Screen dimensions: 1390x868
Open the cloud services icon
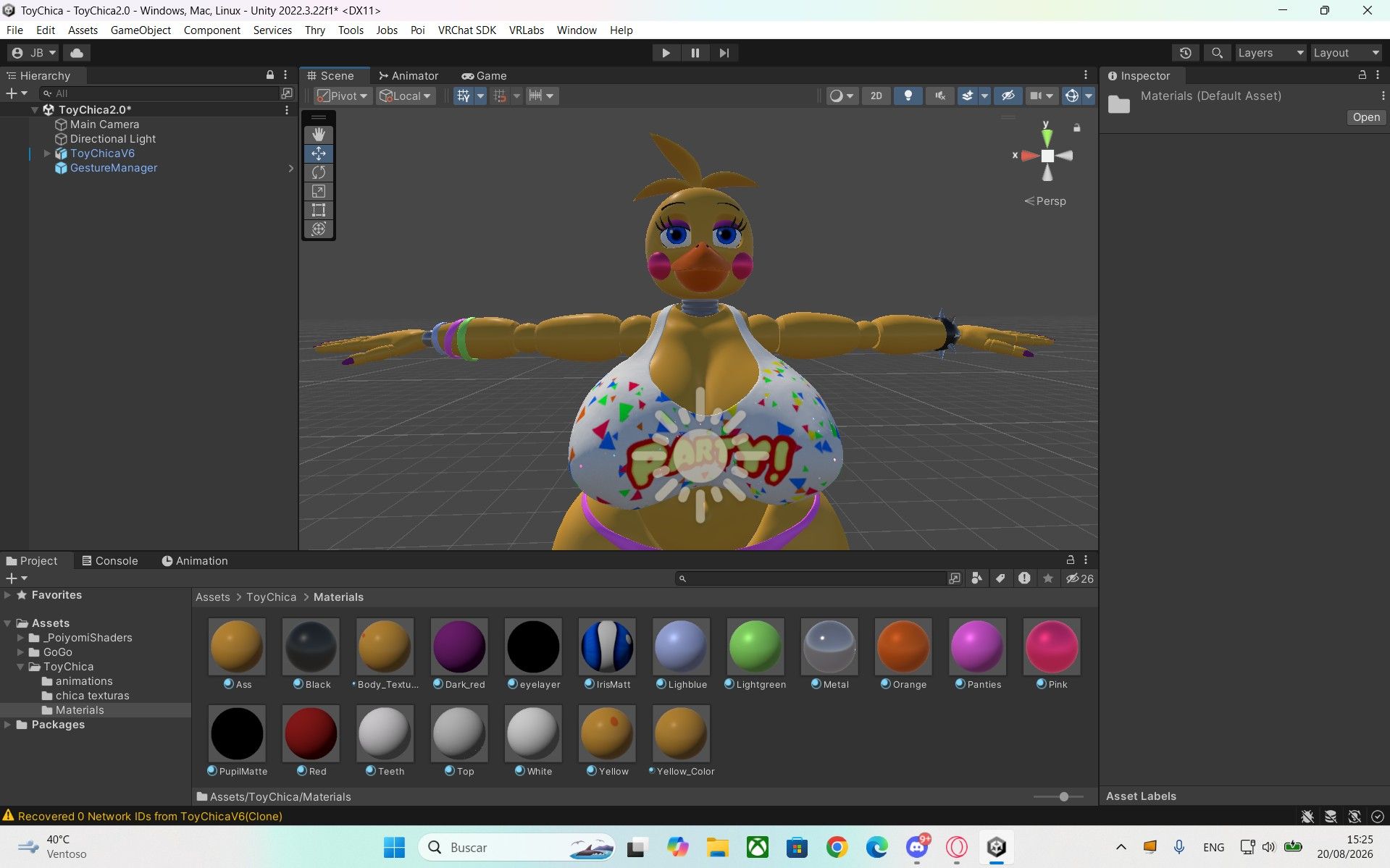tap(77, 53)
